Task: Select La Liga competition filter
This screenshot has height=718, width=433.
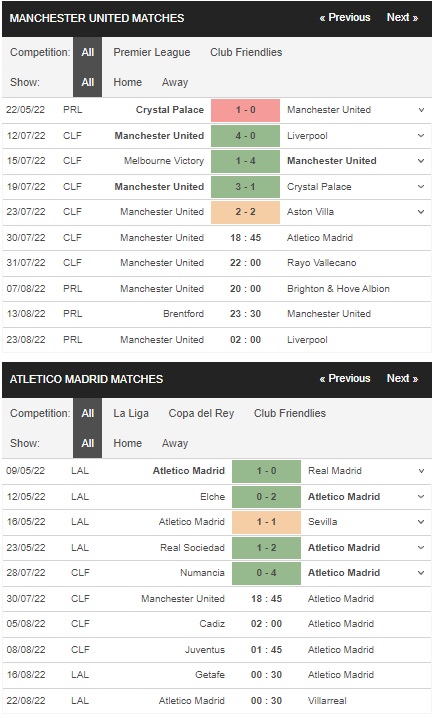Action: pos(131,413)
